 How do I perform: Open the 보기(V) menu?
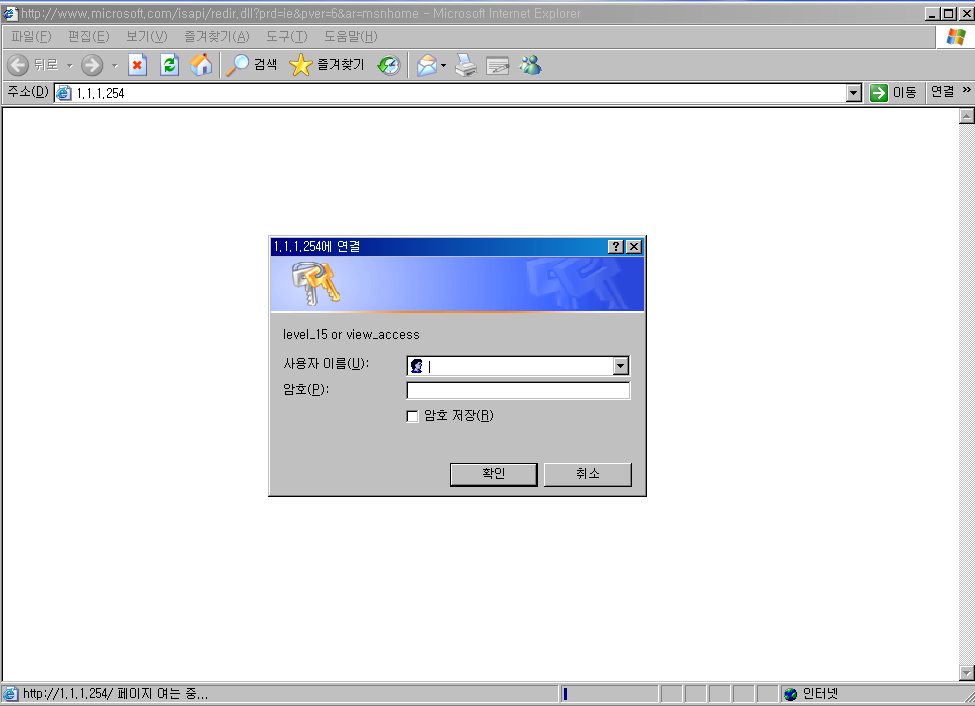147,37
